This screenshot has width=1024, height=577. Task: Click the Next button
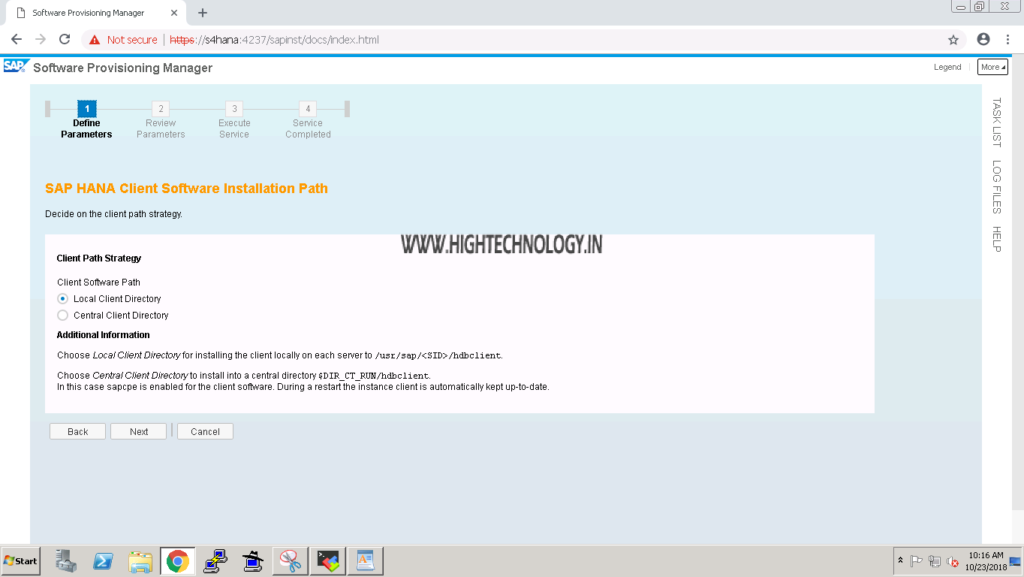pos(138,431)
